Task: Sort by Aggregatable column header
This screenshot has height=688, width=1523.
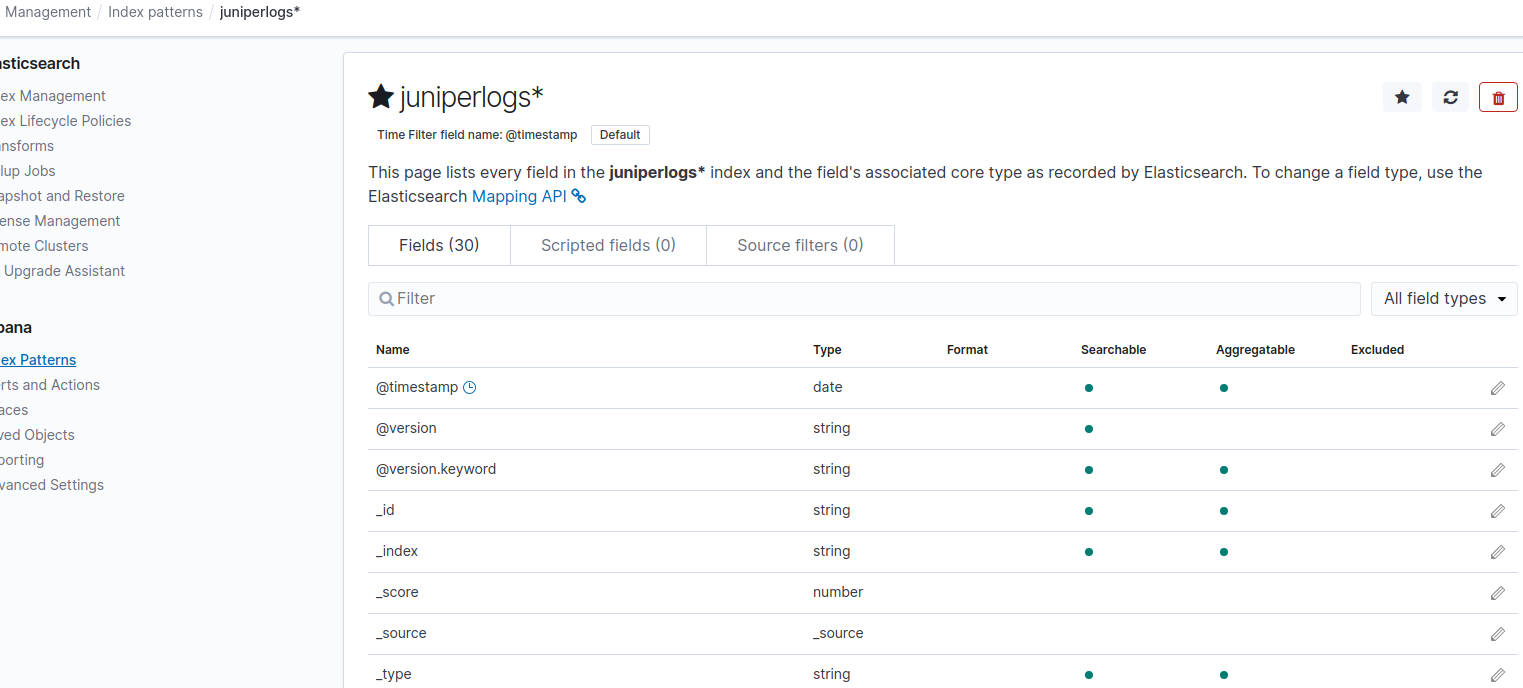Action: click(x=1255, y=350)
